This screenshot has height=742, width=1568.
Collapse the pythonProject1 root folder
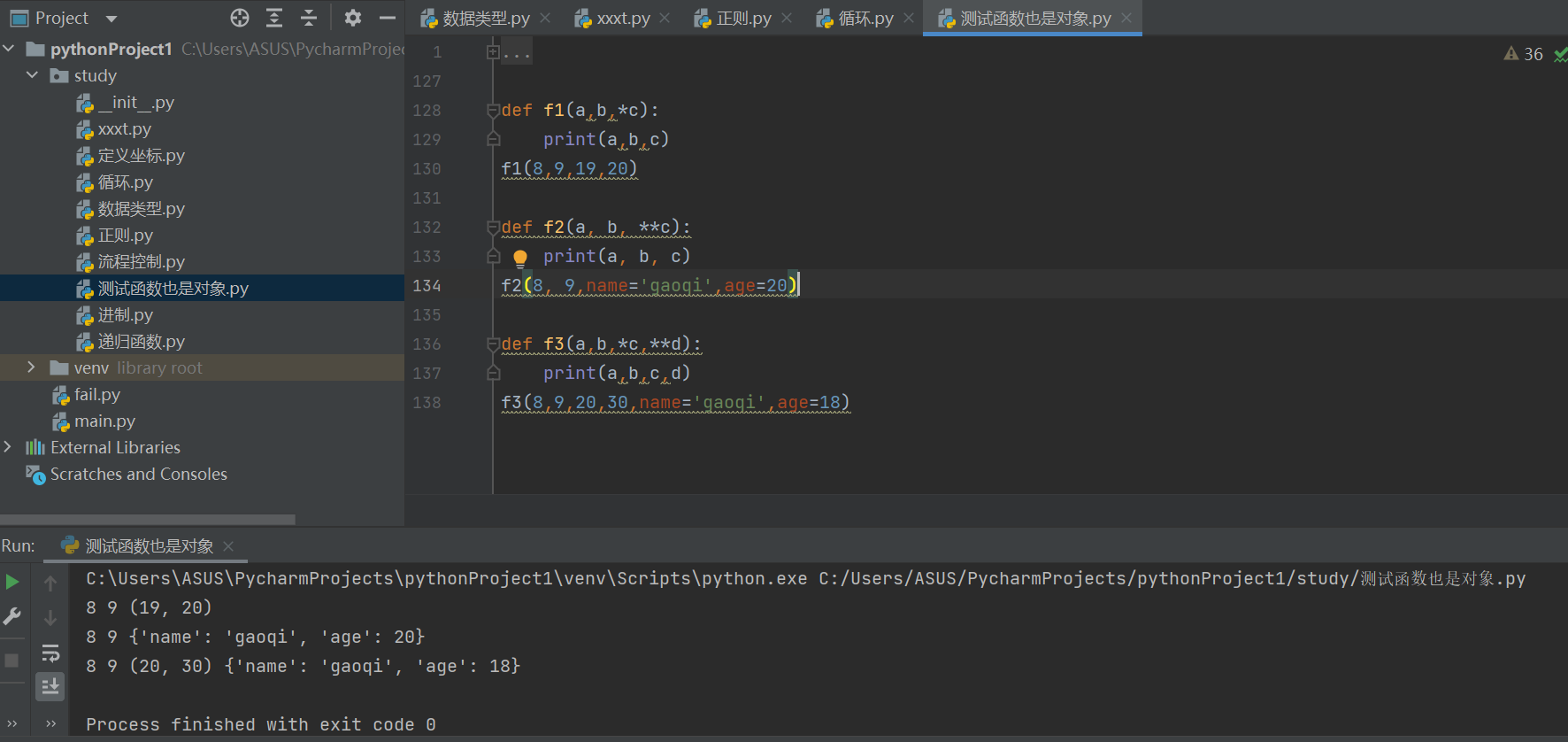pos(9,49)
